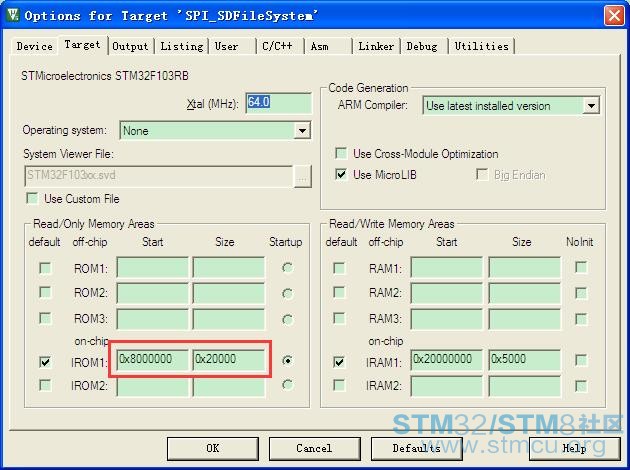The height and width of the screenshot is (470, 630).
Task: Switch to the Device tab
Action: [x=35, y=46]
